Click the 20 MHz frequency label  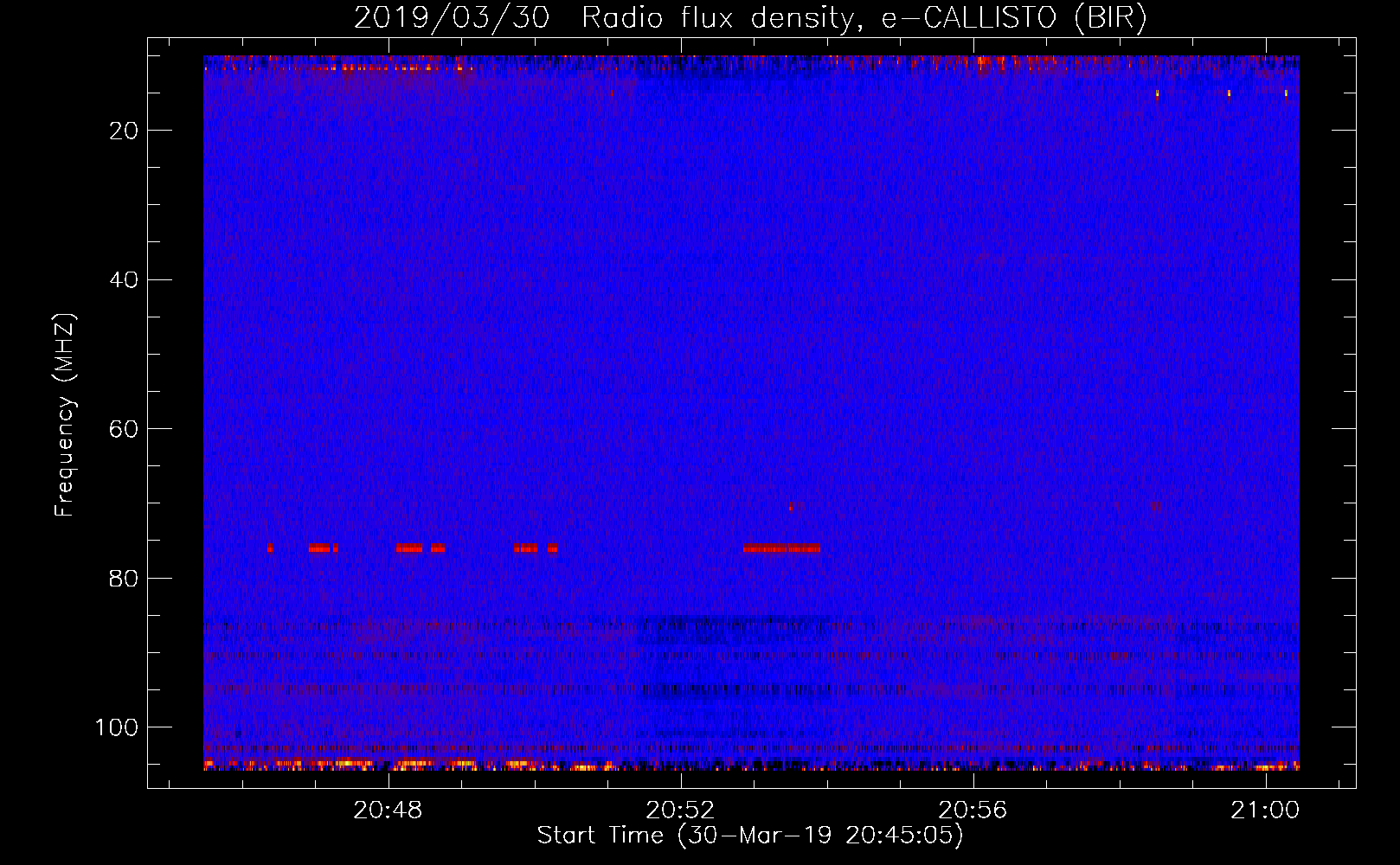click(124, 131)
